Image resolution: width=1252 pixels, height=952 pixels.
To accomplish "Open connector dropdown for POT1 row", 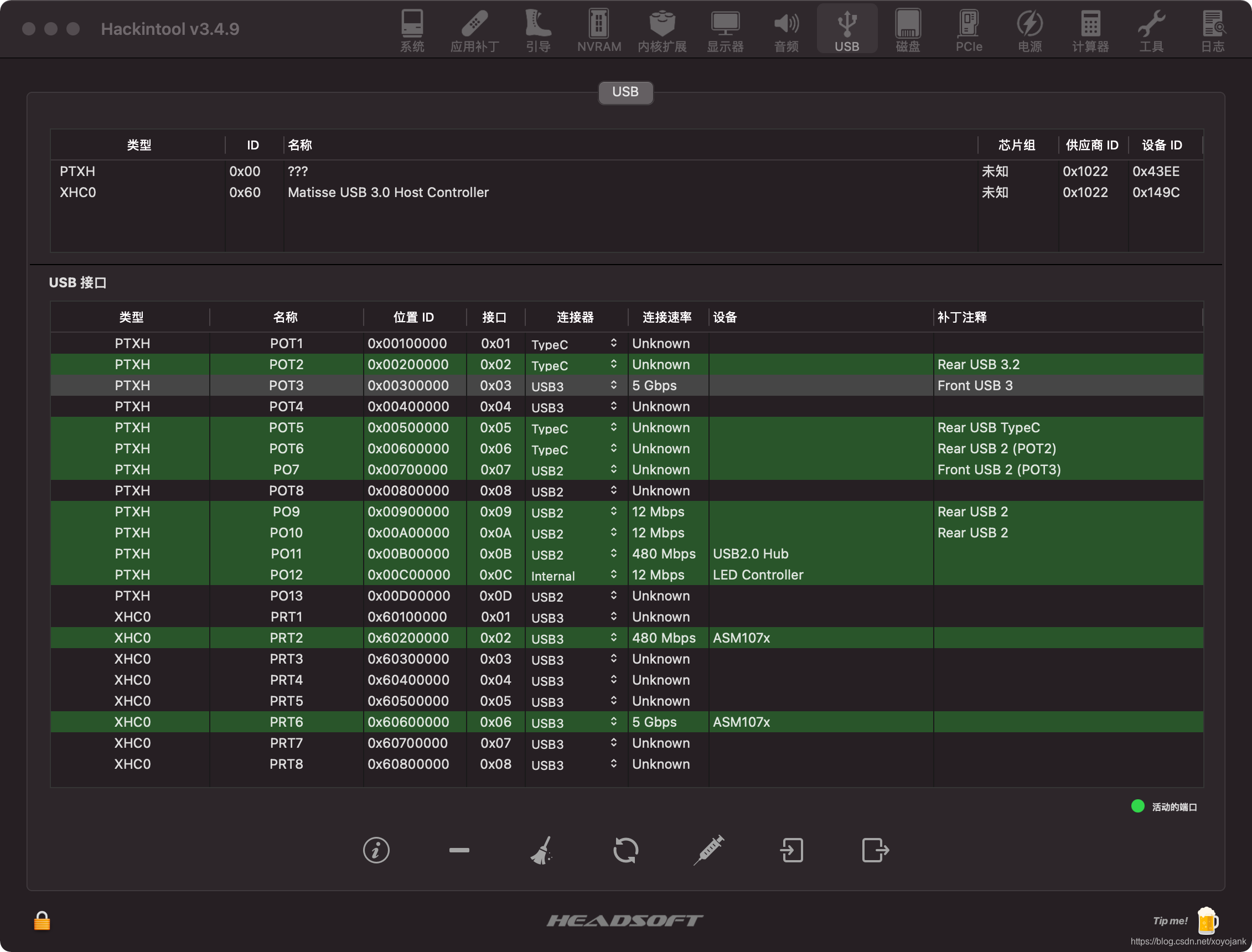I will pos(613,343).
